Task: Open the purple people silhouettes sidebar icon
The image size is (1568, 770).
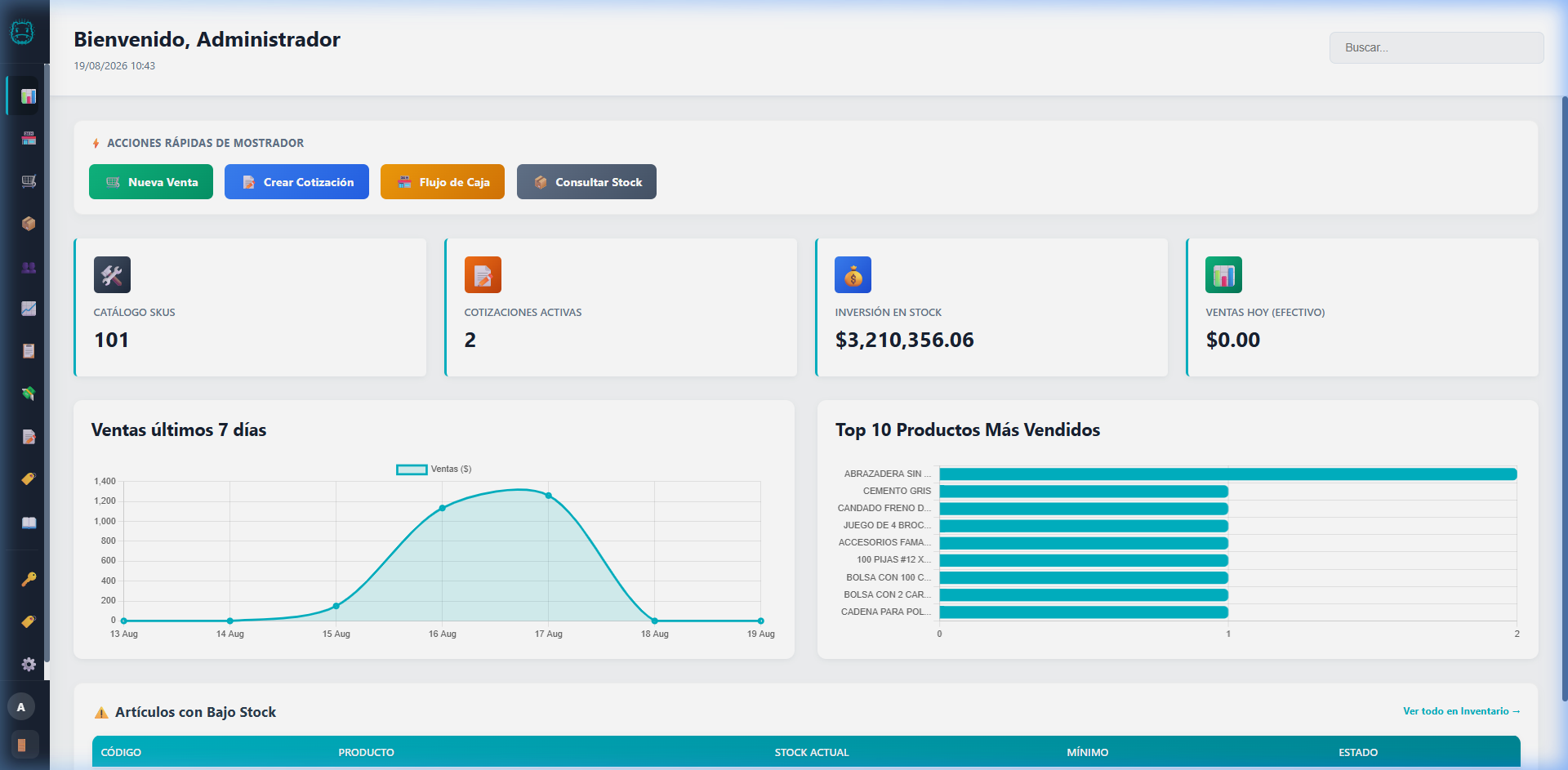Action: pyautogui.click(x=29, y=267)
